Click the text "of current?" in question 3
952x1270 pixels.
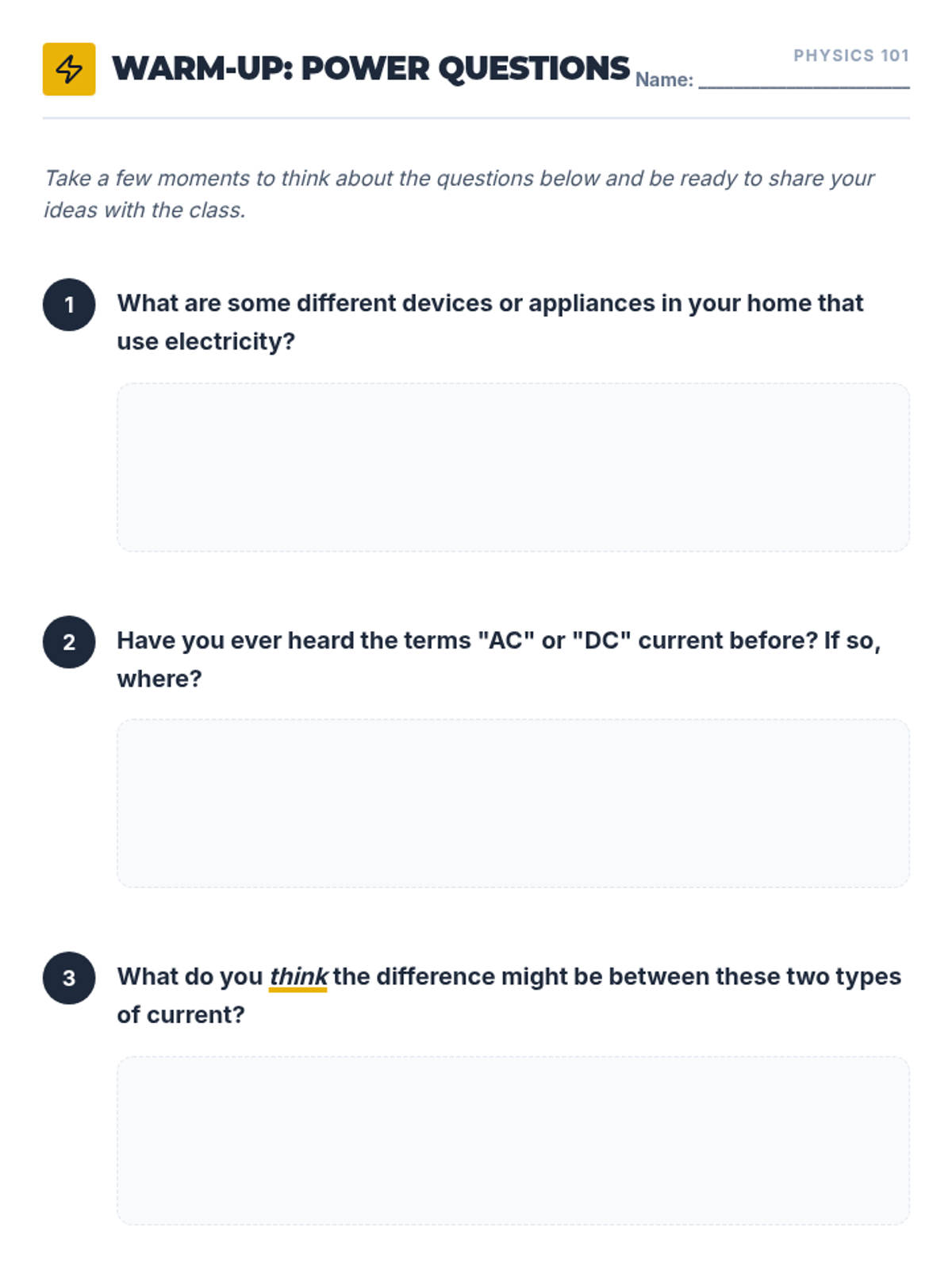point(181,1015)
